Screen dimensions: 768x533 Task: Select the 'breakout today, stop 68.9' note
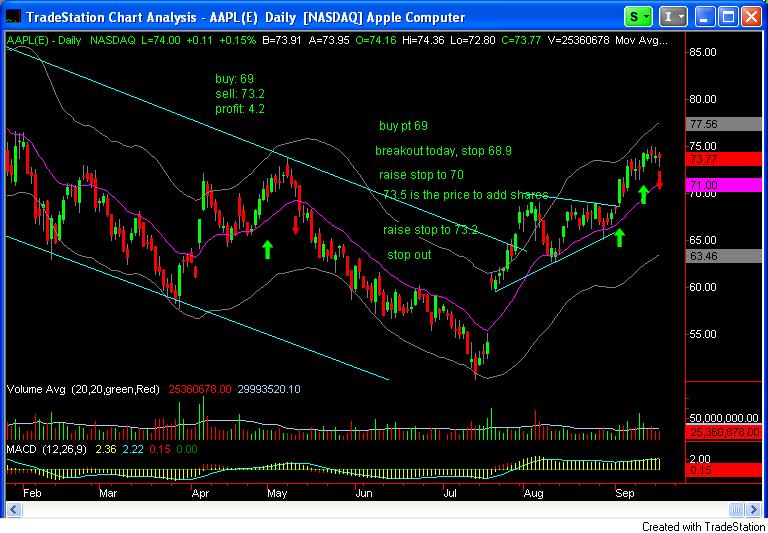click(x=443, y=151)
